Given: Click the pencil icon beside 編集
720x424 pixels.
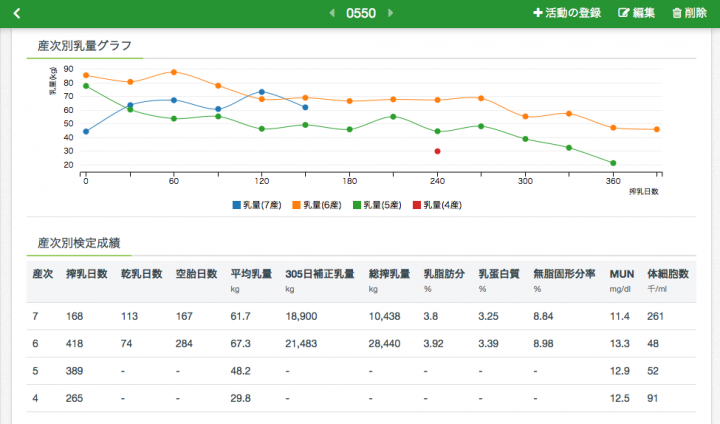Looking at the screenshot, I should click(x=625, y=13).
